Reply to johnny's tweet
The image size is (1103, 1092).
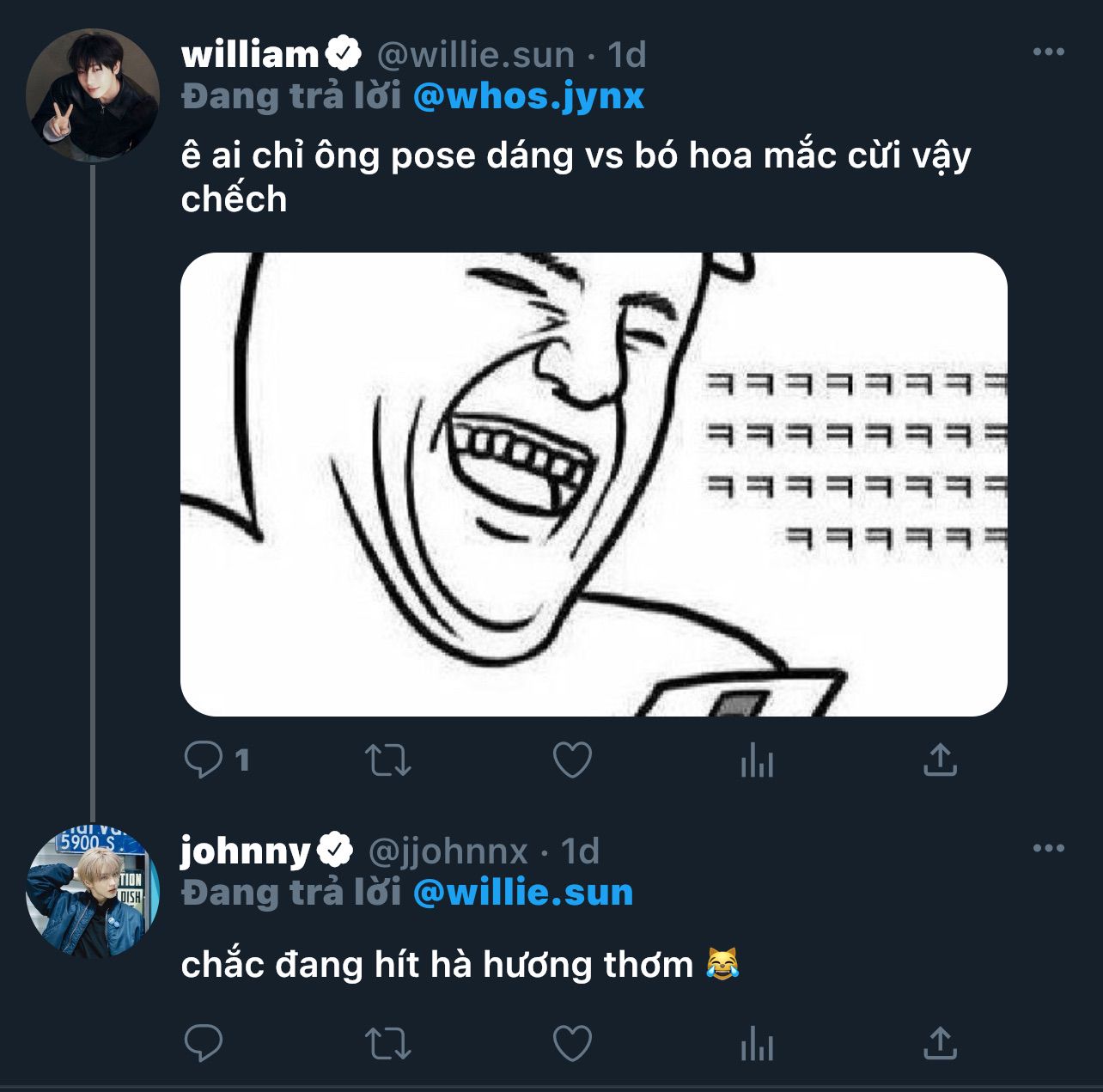[x=204, y=1044]
